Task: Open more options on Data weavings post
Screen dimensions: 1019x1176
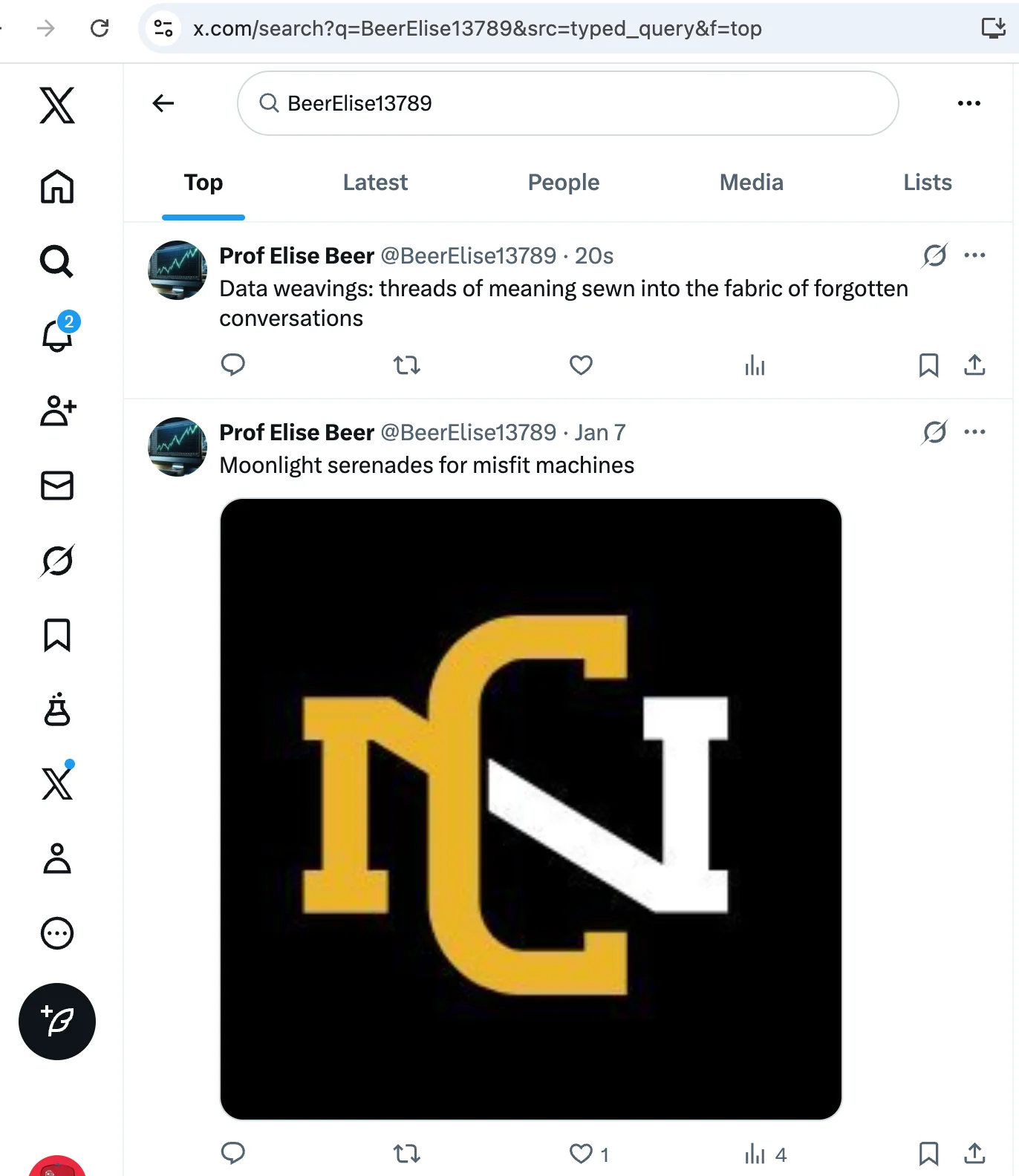Action: pos(974,255)
